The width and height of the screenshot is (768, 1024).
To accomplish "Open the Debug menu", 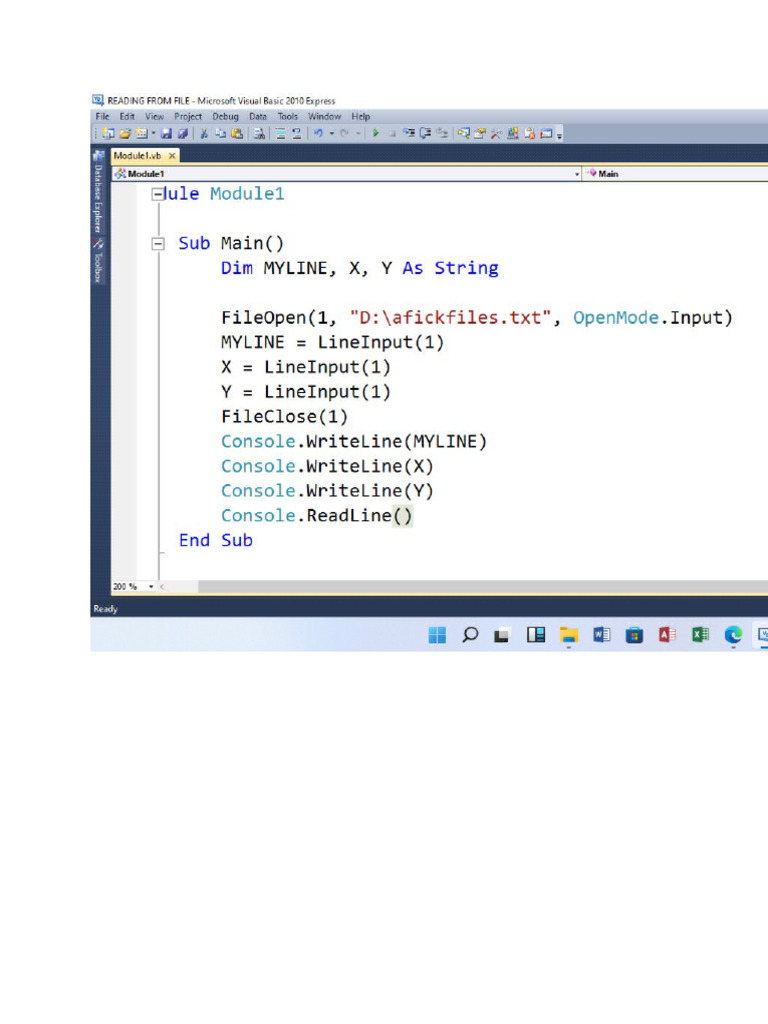I will [225, 116].
